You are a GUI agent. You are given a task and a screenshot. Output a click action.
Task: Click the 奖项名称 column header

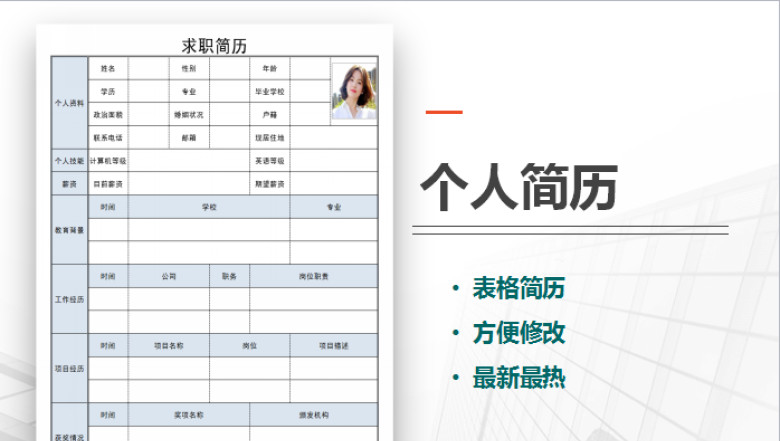click(x=189, y=414)
